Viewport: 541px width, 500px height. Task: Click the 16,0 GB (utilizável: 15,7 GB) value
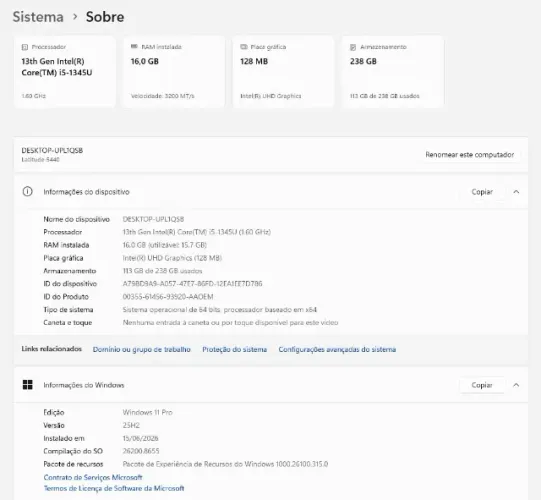click(x=165, y=245)
